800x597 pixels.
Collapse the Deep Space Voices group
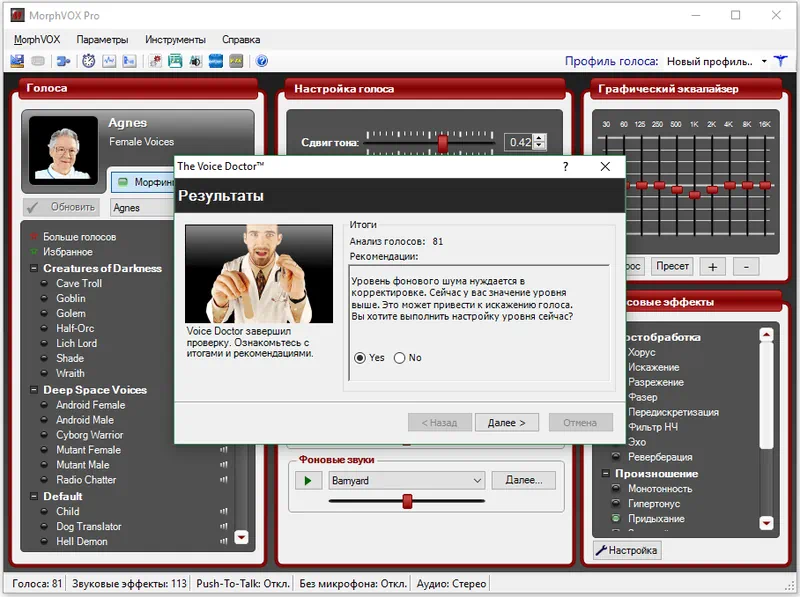(x=33, y=390)
